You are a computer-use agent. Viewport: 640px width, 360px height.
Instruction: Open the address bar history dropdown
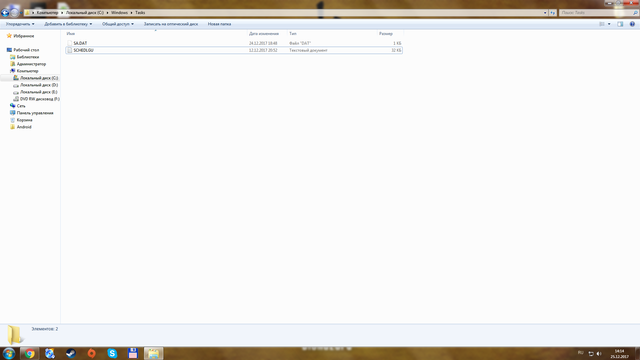(x=545, y=13)
